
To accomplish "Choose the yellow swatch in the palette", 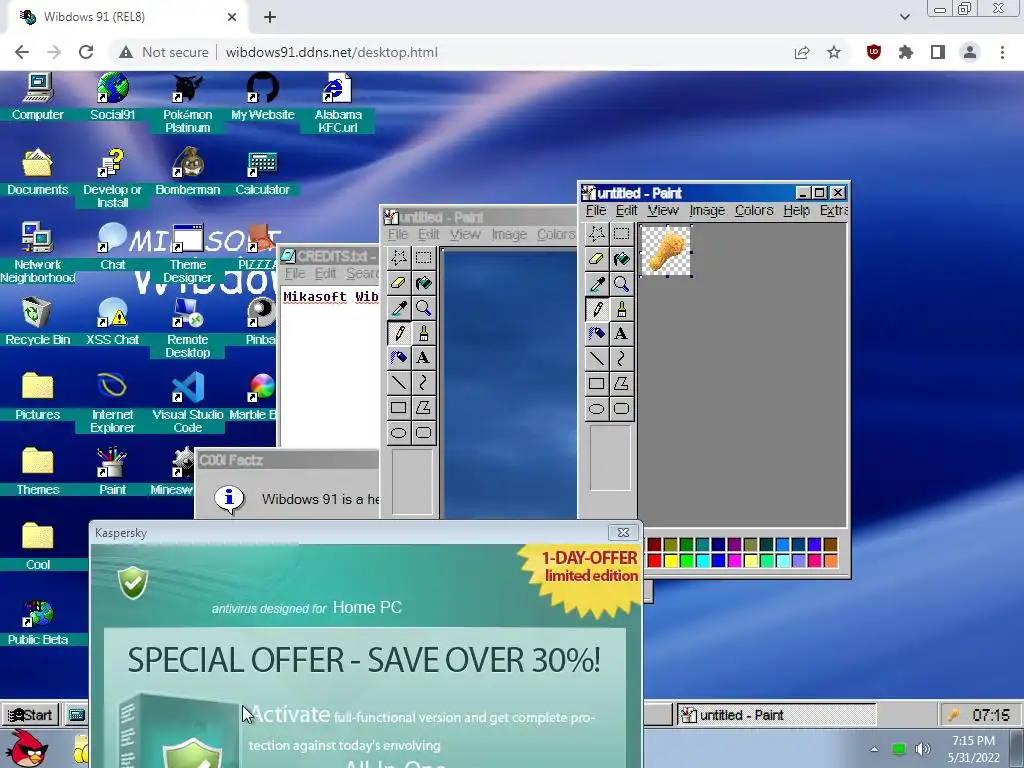I will click(x=671, y=560).
